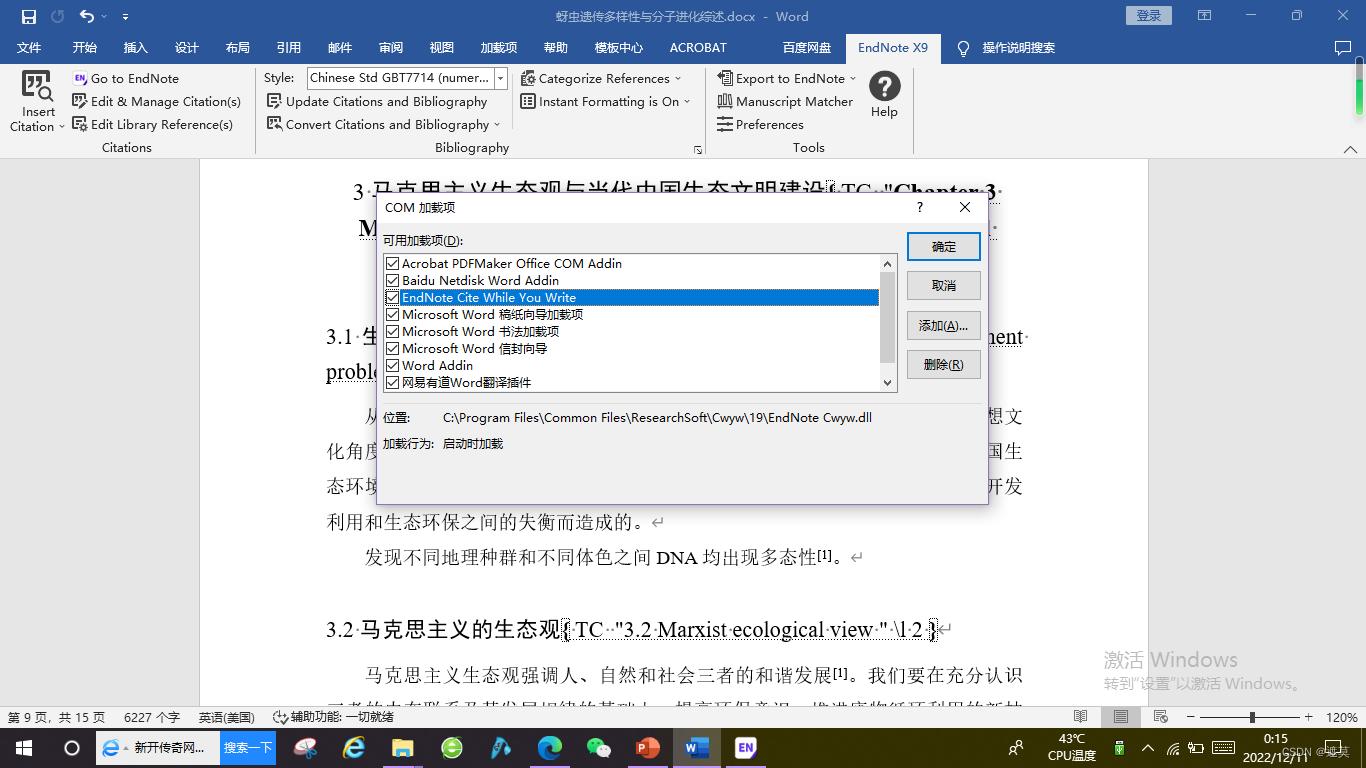Uncheck Acrobat PDFMaker Office COM Addin
The height and width of the screenshot is (768, 1366).
[393, 264]
